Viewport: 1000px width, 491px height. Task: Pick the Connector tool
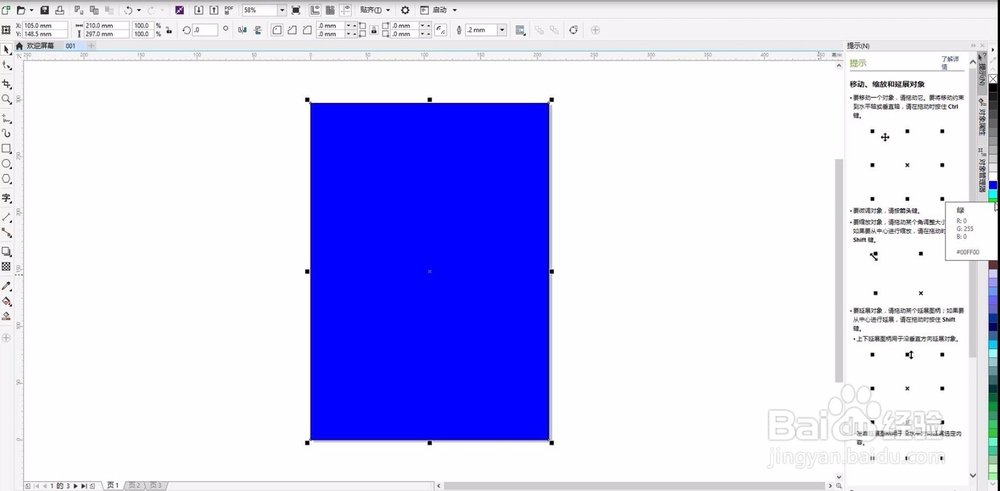(x=6, y=233)
